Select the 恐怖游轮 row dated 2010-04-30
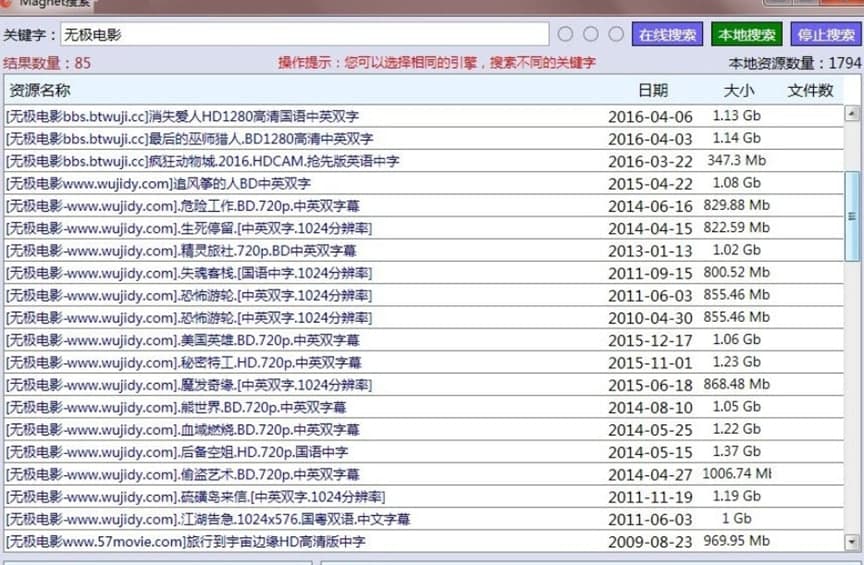The image size is (864, 565). coord(424,318)
